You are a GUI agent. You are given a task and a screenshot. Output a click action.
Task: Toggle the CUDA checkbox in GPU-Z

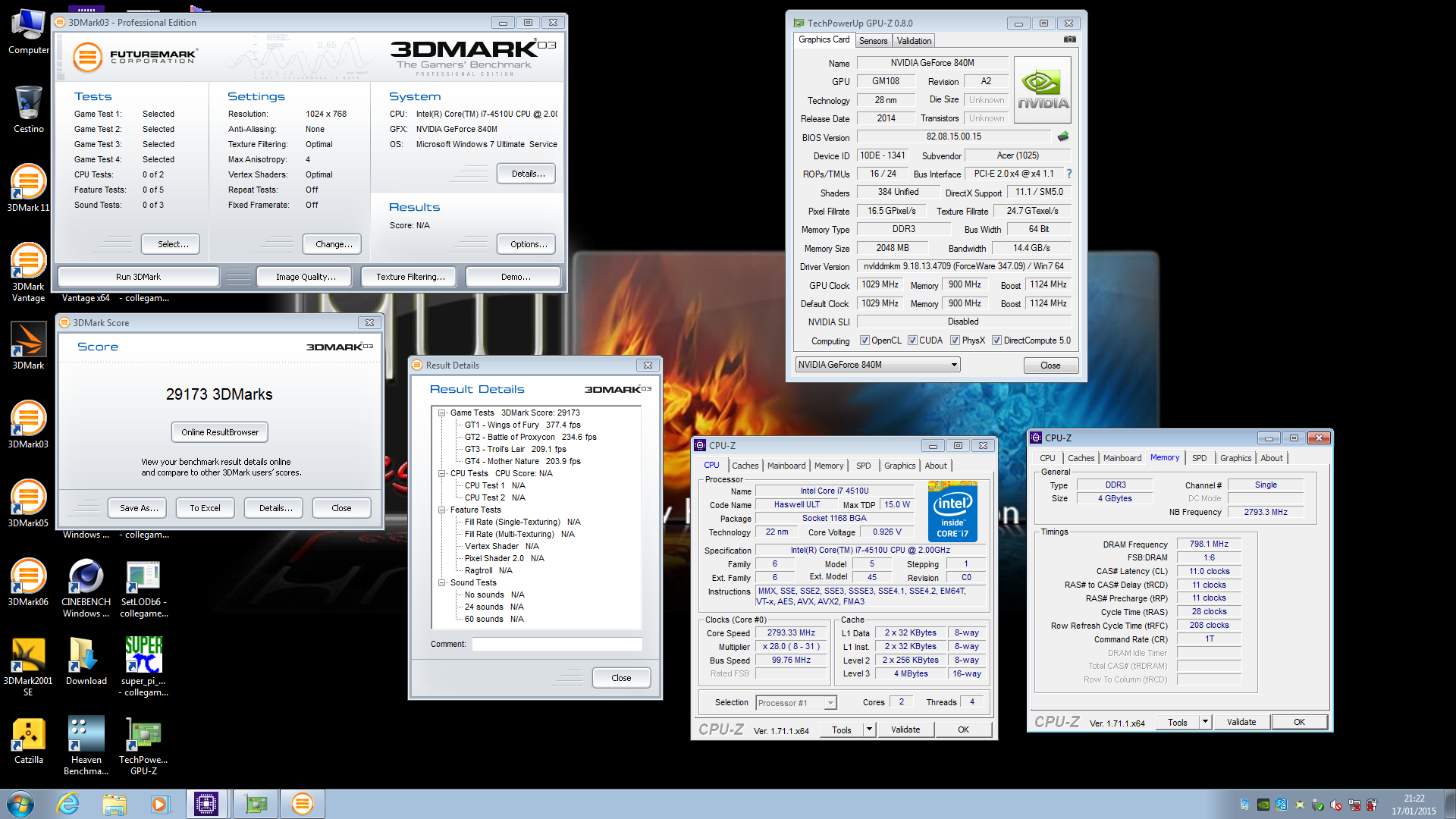pyautogui.click(x=912, y=340)
